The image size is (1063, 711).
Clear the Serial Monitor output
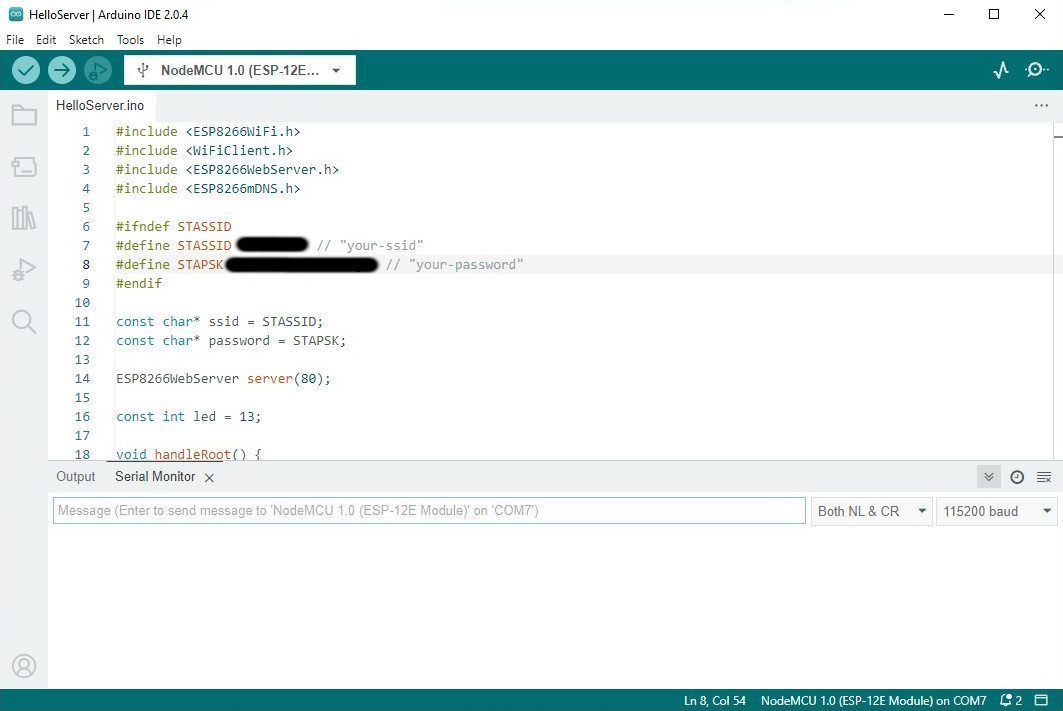coord(1044,477)
